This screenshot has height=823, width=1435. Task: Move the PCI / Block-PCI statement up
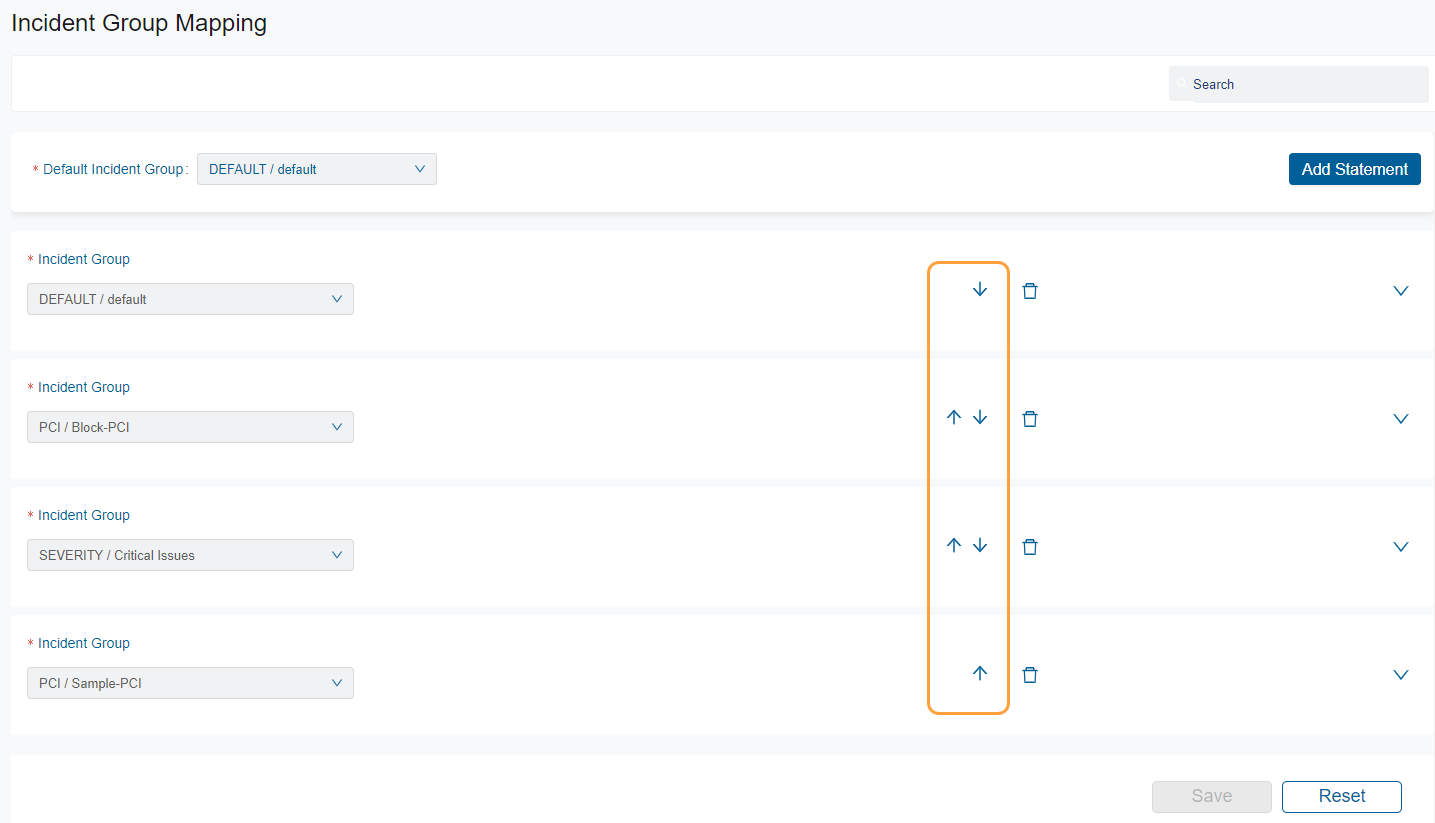(x=953, y=417)
